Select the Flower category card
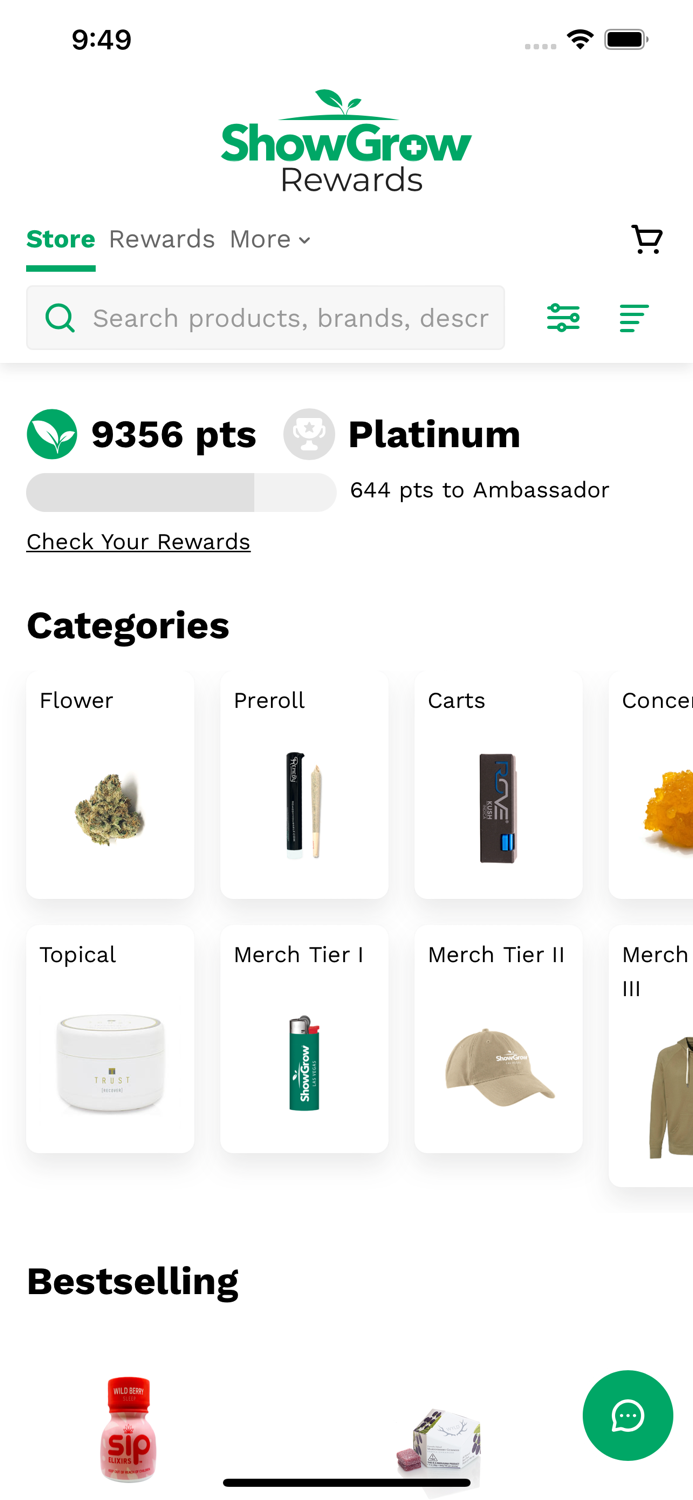693x1500 pixels. coord(110,784)
